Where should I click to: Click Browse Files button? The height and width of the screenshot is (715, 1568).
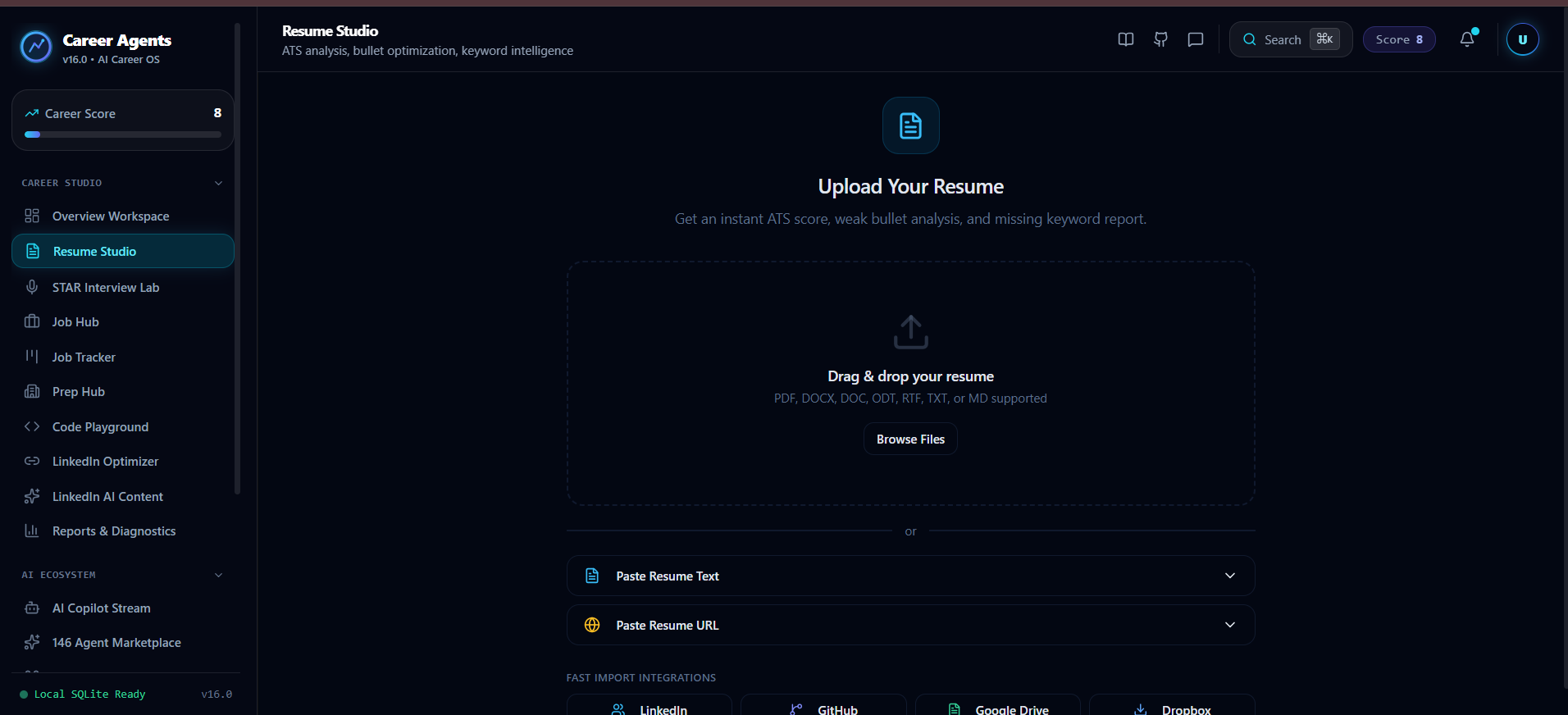(x=910, y=439)
